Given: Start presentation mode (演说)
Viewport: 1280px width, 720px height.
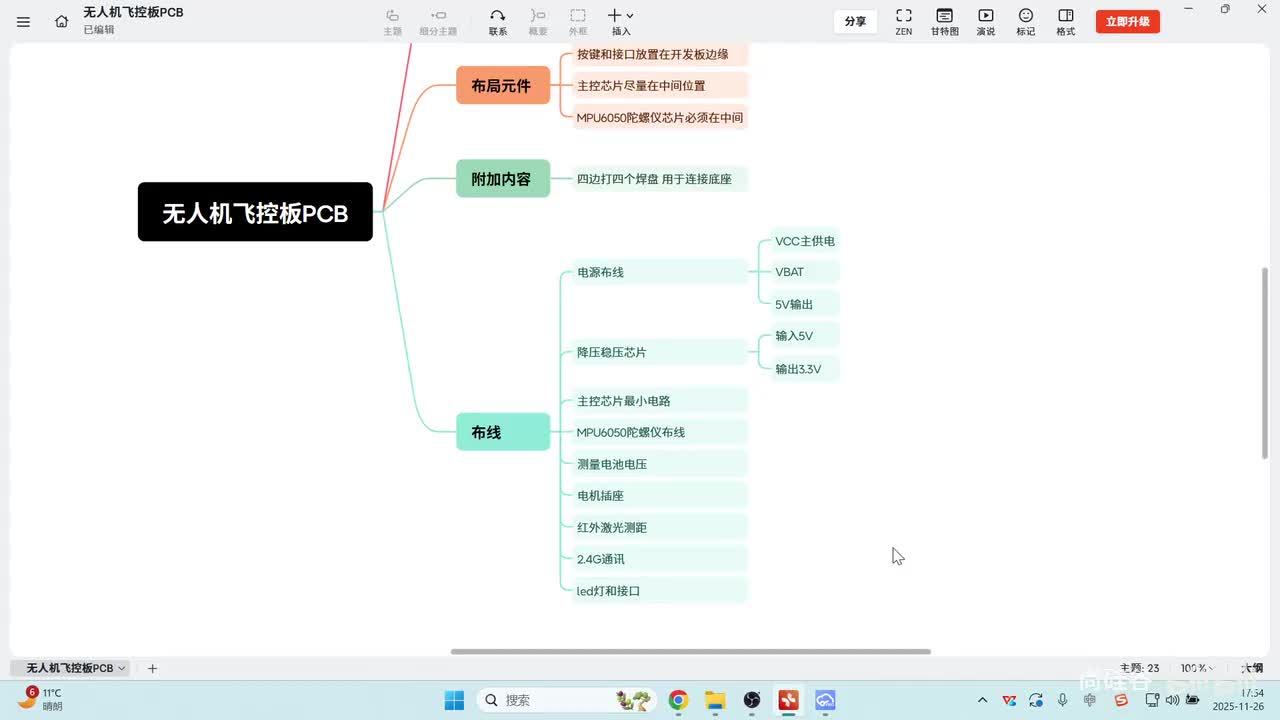Looking at the screenshot, I should point(986,21).
